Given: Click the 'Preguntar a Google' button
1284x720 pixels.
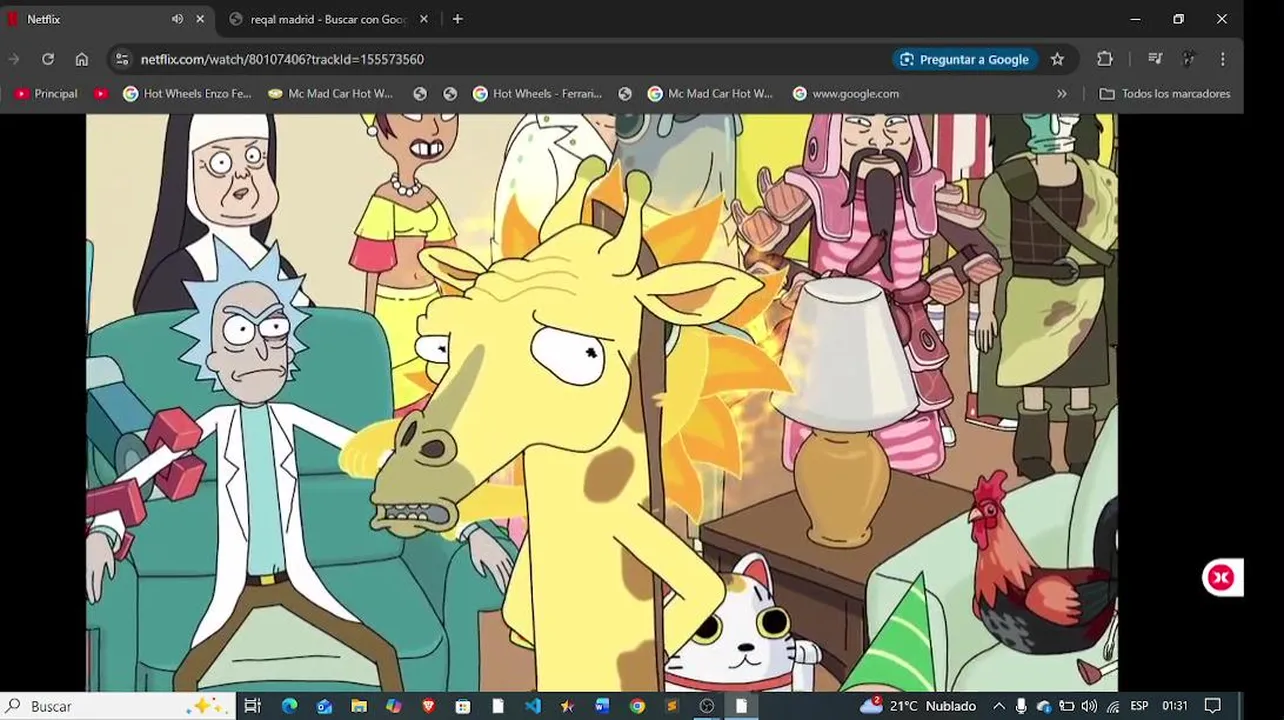Looking at the screenshot, I should pos(964,59).
